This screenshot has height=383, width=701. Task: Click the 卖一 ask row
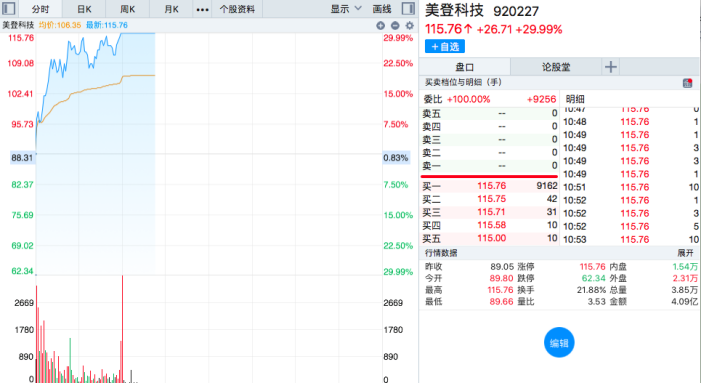coord(490,166)
